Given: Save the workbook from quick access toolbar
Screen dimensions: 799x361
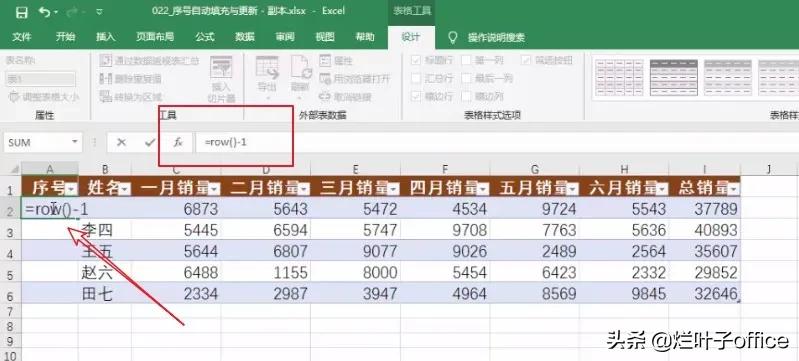Looking at the screenshot, I should point(21,11).
